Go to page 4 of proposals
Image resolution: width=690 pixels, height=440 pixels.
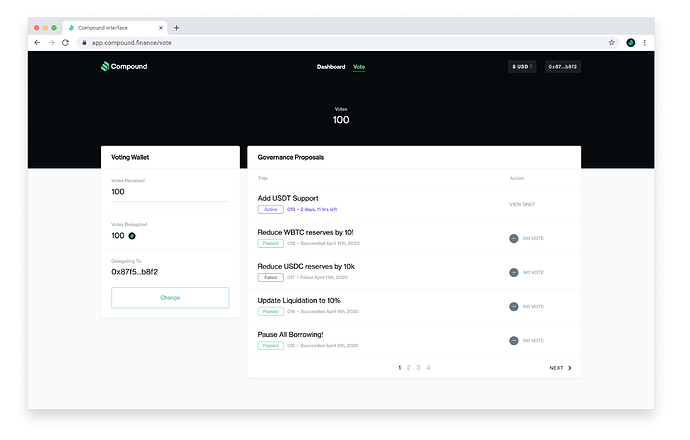click(x=428, y=368)
